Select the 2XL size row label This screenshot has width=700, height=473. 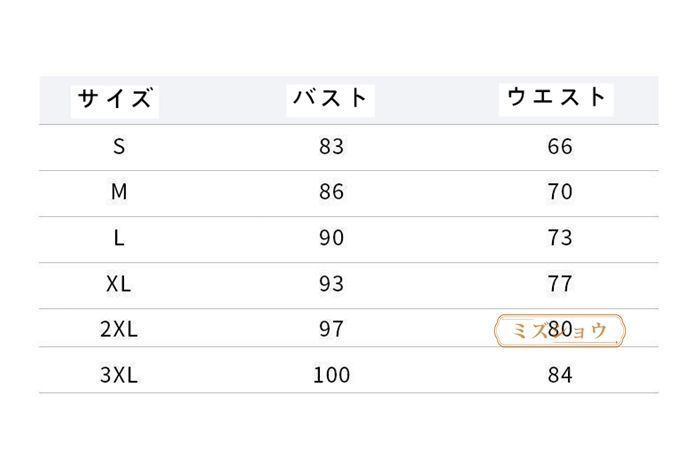pos(119,330)
